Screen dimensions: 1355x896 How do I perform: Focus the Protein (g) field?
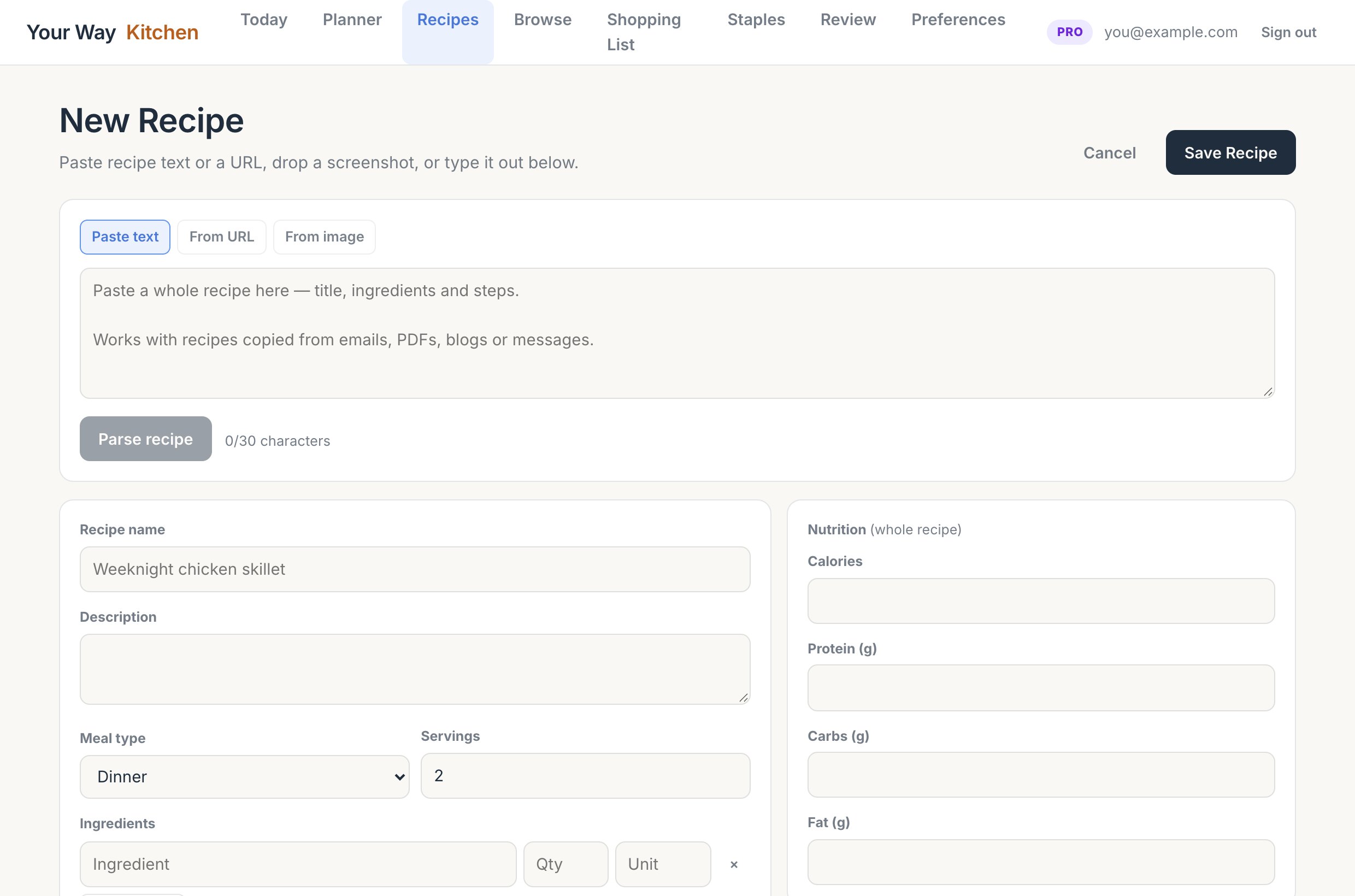[1041, 688]
